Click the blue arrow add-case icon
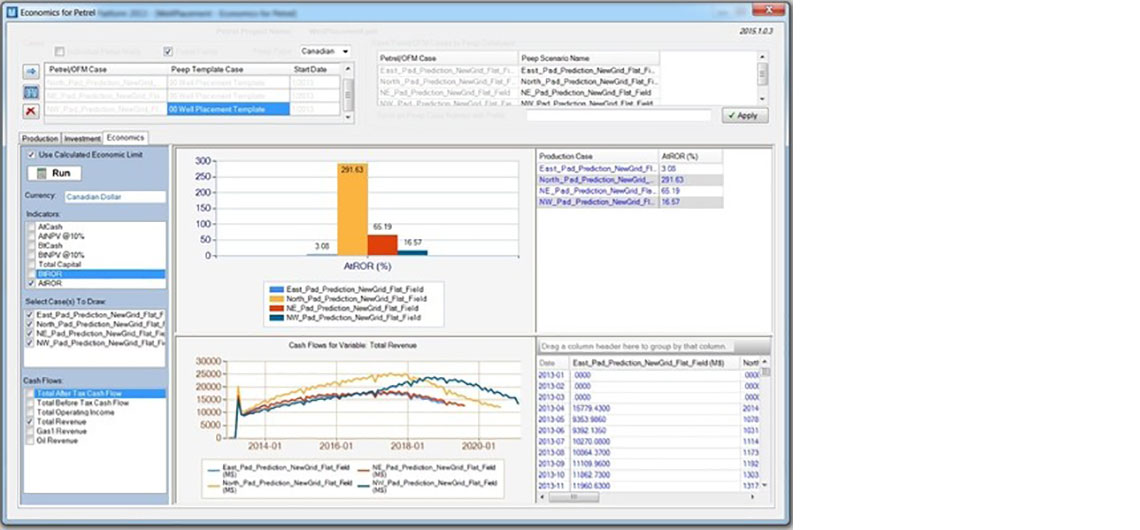This screenshot has height=530, width=1140. point(31,72)
